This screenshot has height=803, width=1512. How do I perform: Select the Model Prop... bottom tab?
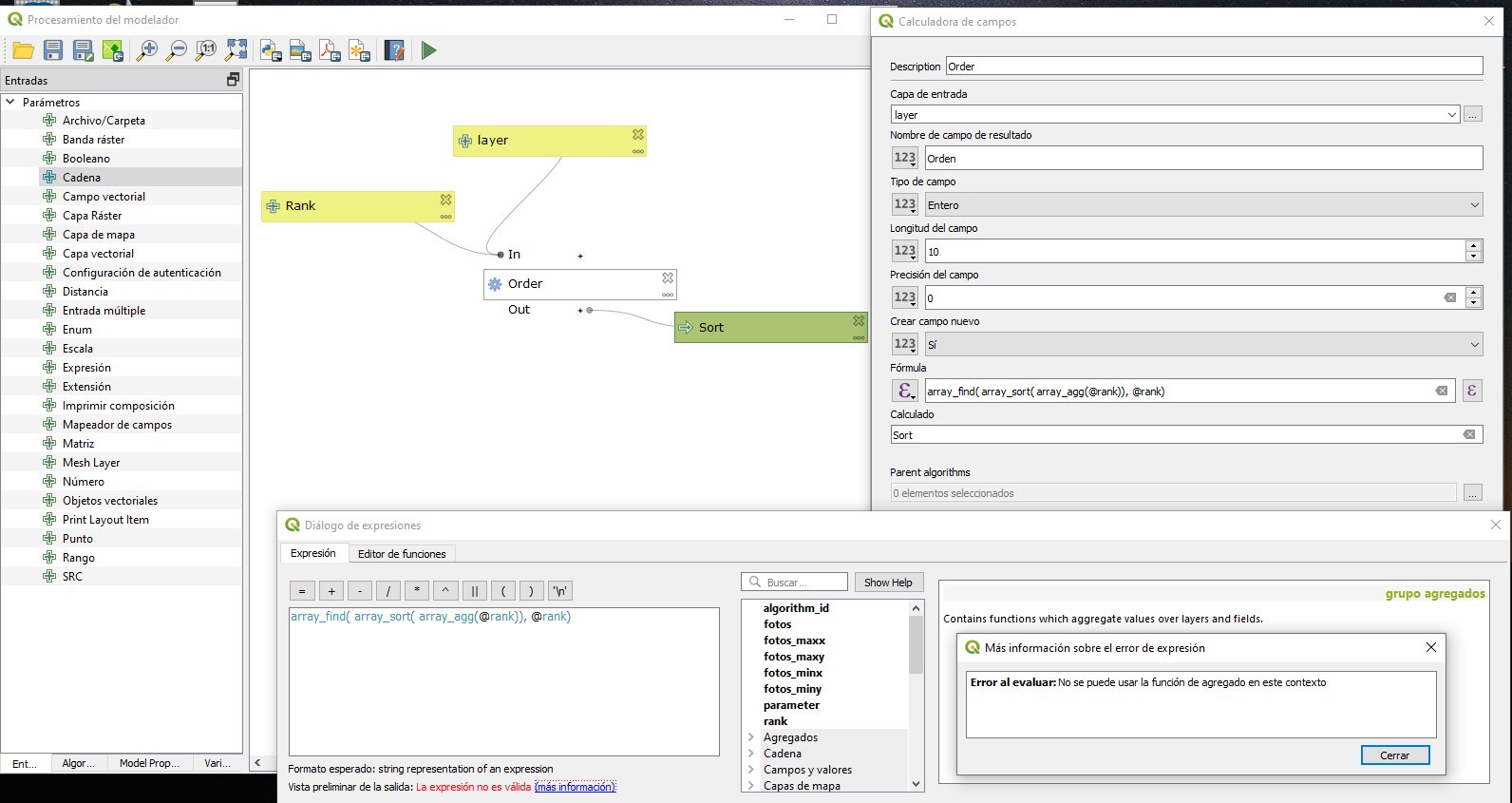click(x=149, y=763)
